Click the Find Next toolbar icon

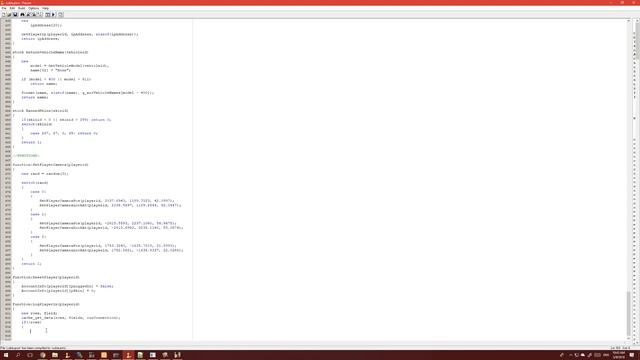28,15
